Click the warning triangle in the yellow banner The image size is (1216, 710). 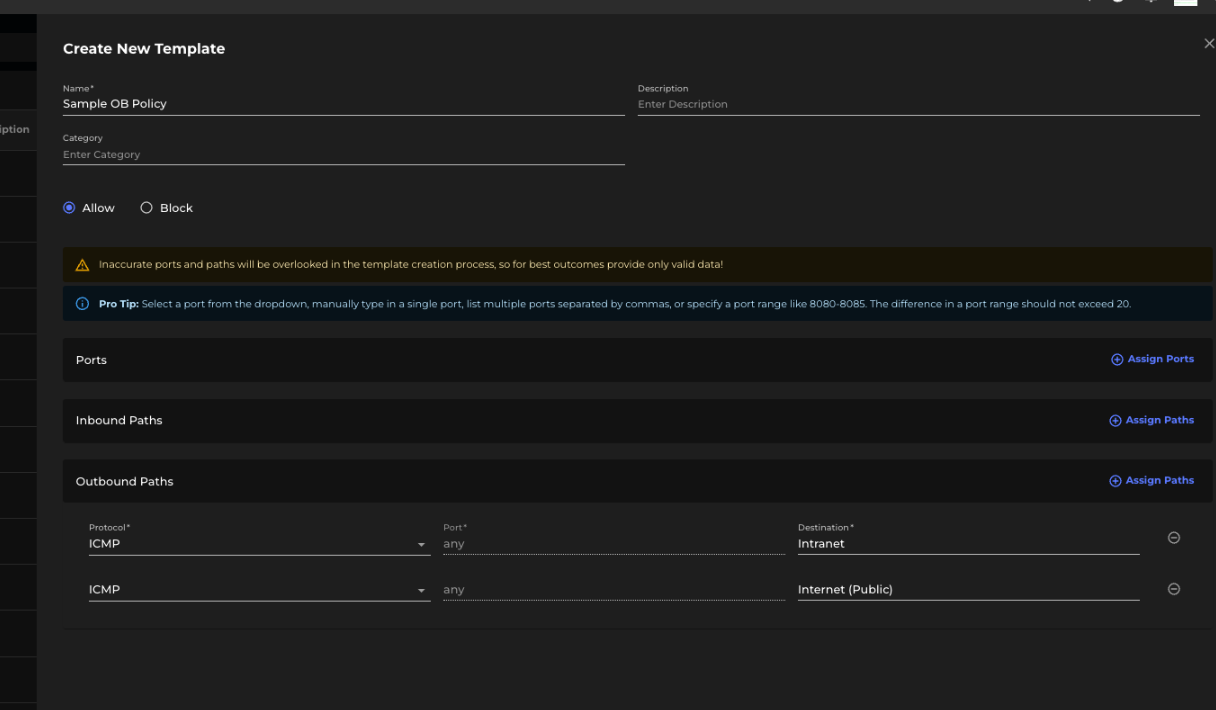tap(82, 264)
